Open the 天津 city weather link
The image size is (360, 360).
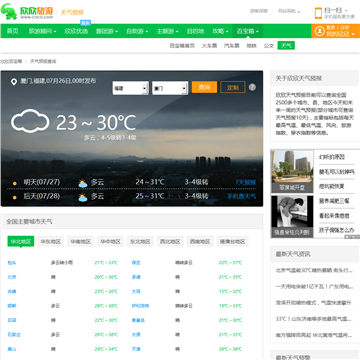tap(136, 349)
